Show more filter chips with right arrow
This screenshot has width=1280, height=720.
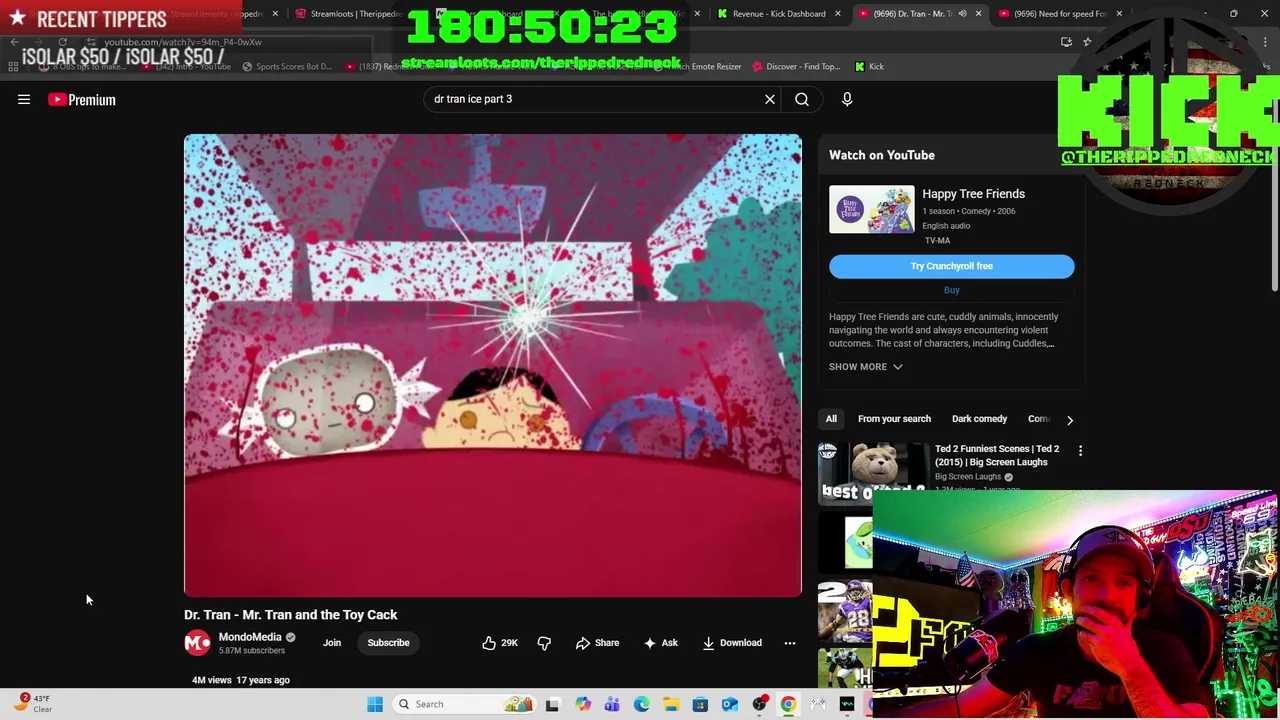pos(1070,420)
